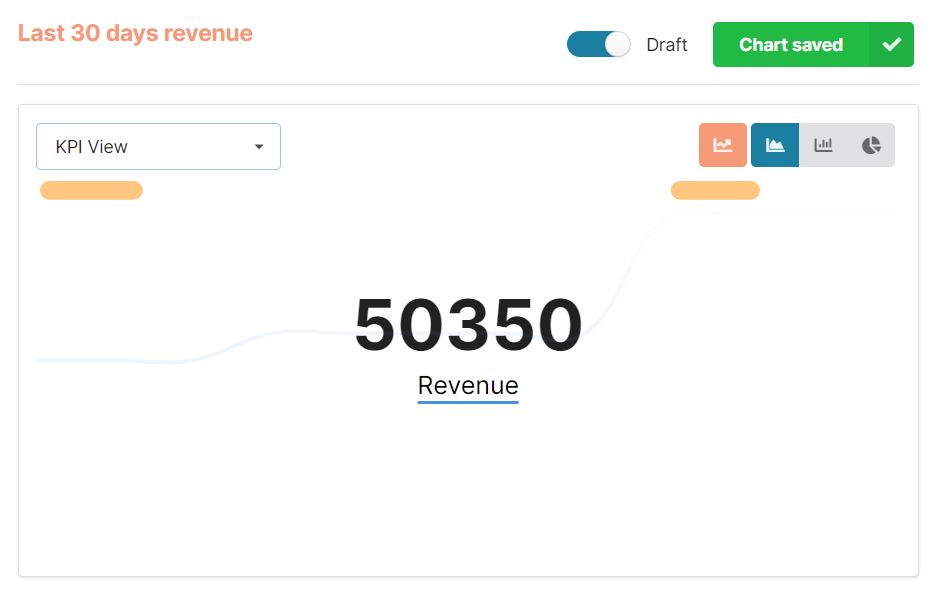Expand the view selector caret arrow
Screen dimensions: 932x592
tap(259, 147)
